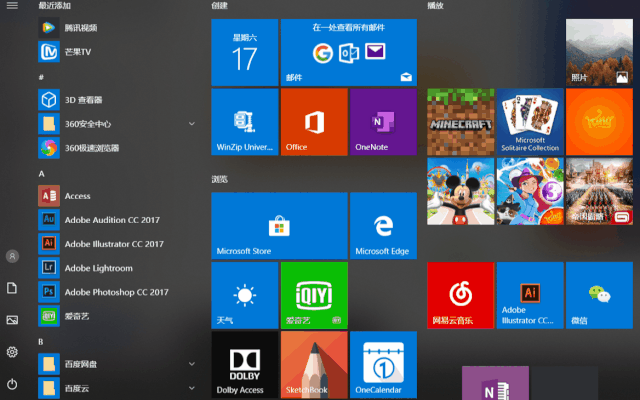The width and height of the screenshot is (640, 400).
Task: Open the user account icon in sidebar
Action: [x=12, y=256]
